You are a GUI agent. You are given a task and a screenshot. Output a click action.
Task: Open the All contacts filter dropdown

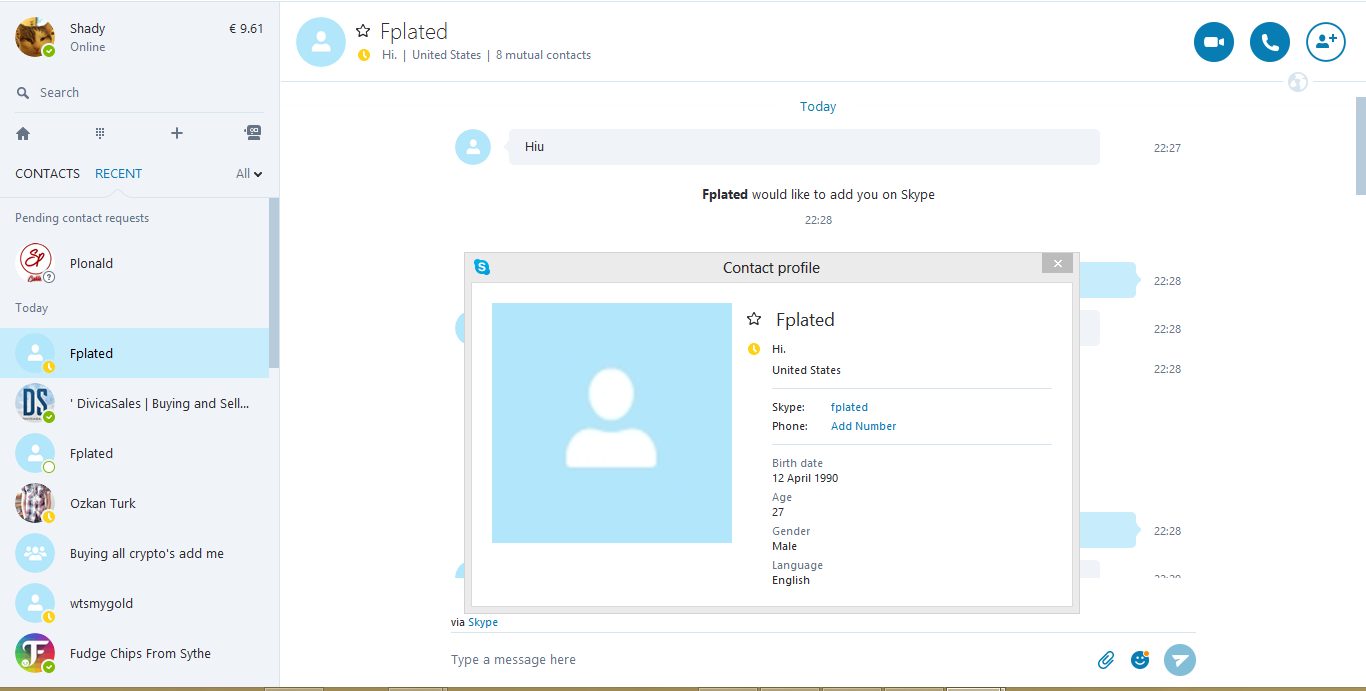[x=249, y=174]
